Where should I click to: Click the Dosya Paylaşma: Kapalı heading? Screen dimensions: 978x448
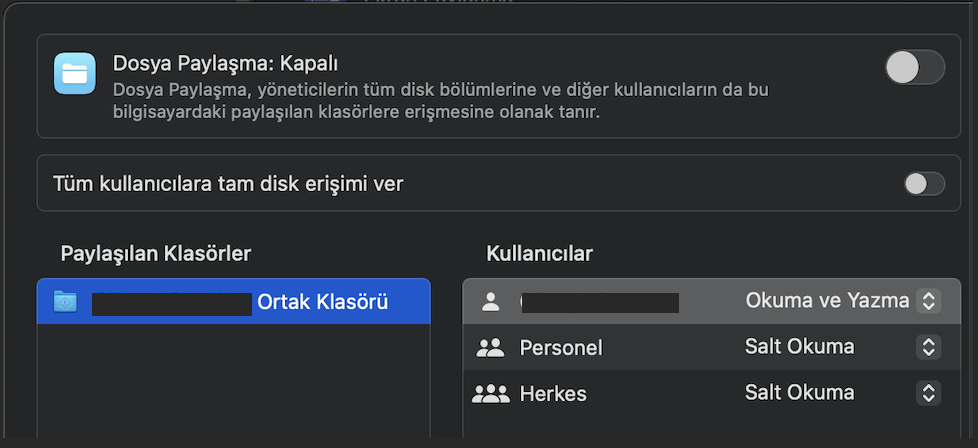[225, 63]
